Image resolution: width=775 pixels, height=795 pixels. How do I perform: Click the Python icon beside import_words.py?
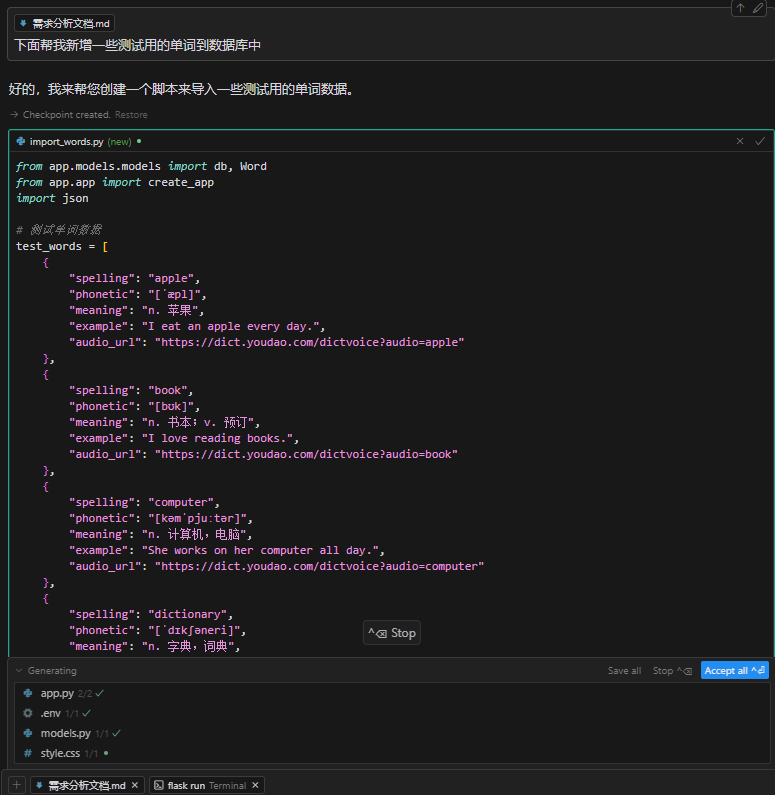coord(21,141)
